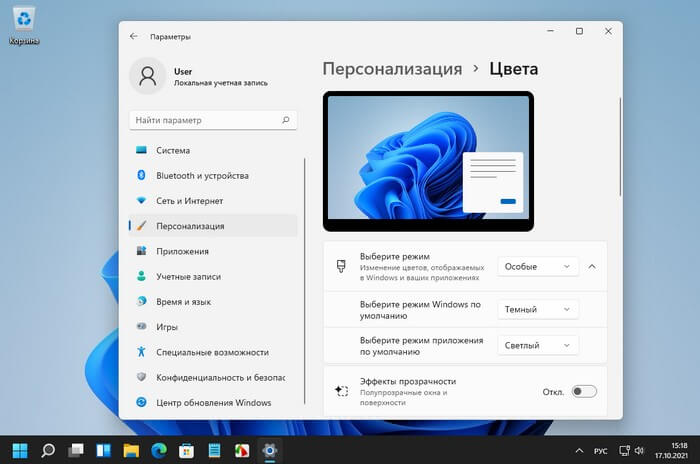Open File Explorer from taskbar
The height and width of the screenshot is (464, 700).
[131, 451]
